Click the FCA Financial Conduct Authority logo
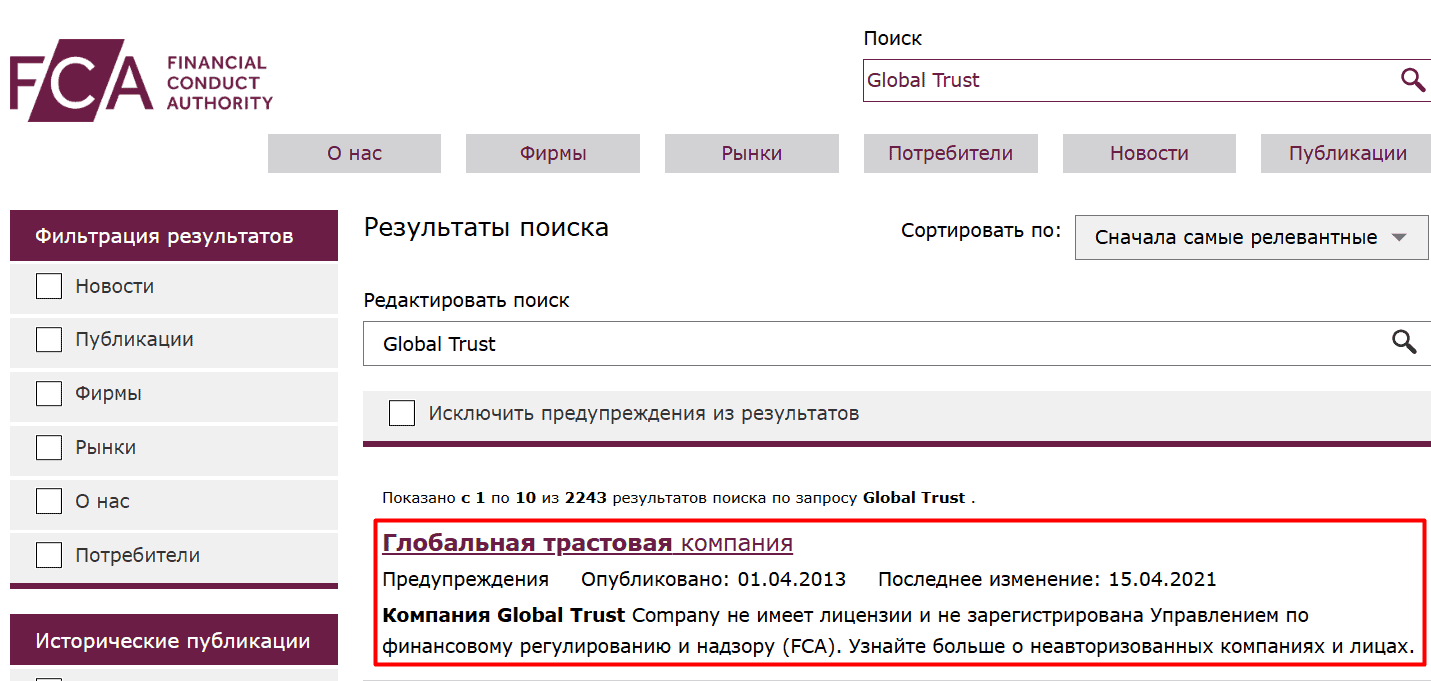Image resolution: width=1431 pixels, height=681 pixels. (140, 79)
